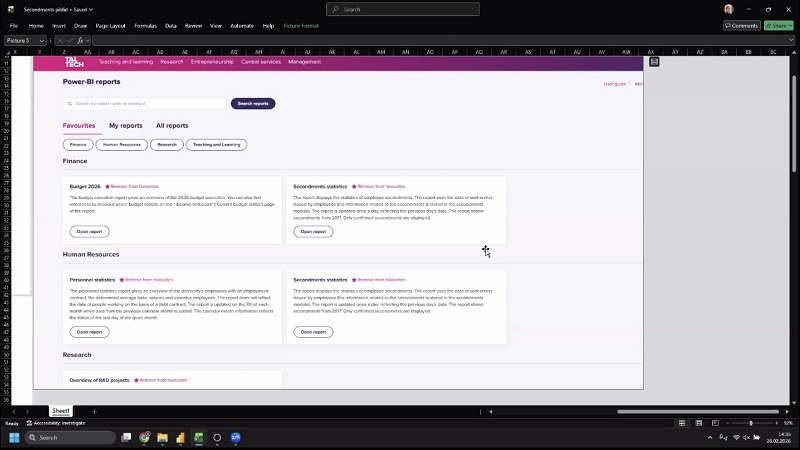
Task: Open the Zoom app in taskbar
Action: [x=235, y=437]
